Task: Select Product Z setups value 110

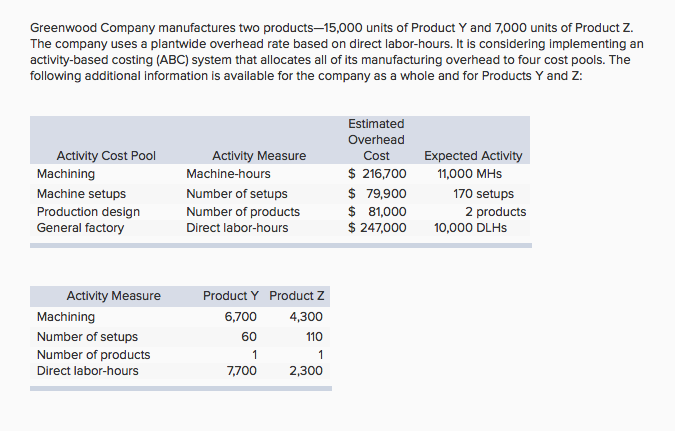Action: click(311, 337)
